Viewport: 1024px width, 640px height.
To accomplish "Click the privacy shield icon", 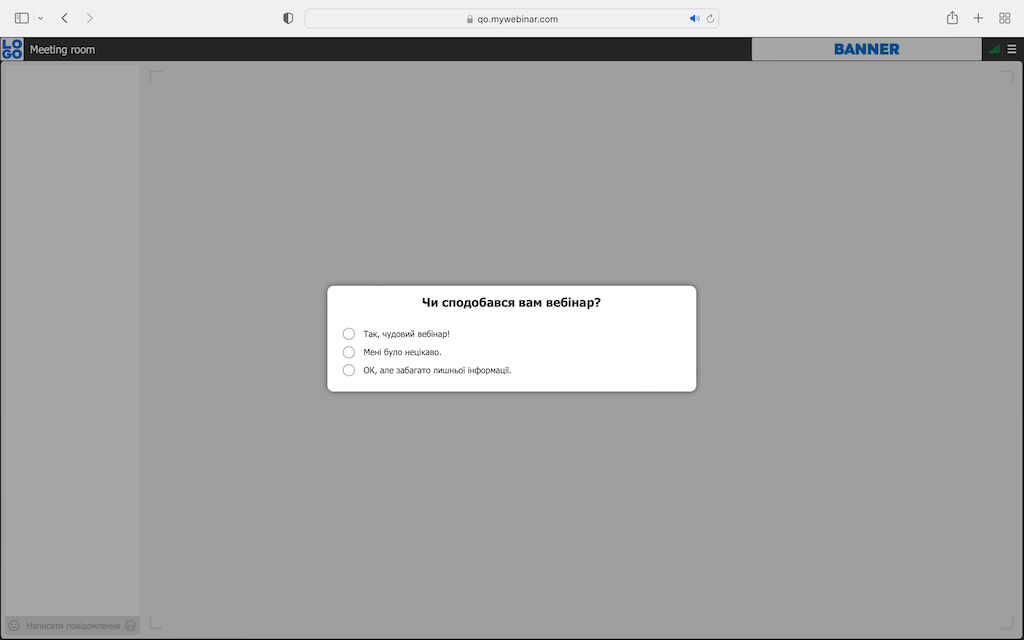I will pos(288,18).
